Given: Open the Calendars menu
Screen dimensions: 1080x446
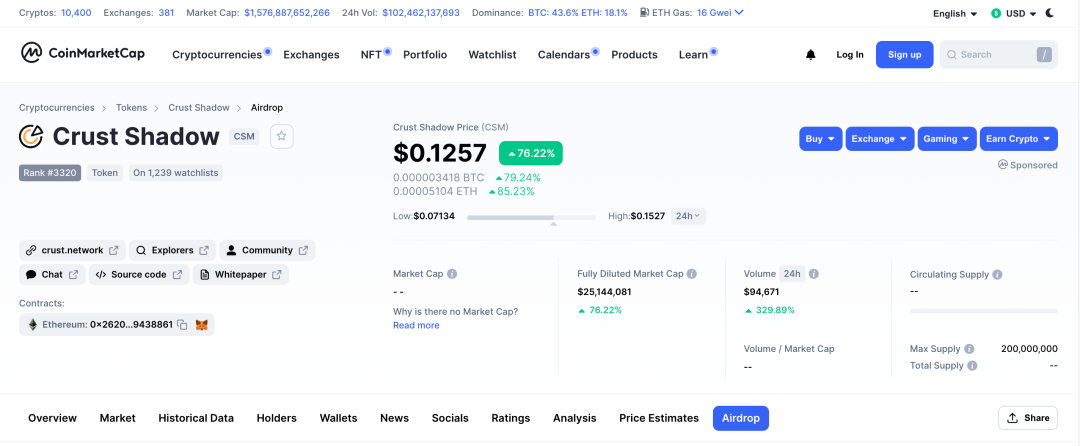Looking at the screenshot, I should [x=564, y=55].
